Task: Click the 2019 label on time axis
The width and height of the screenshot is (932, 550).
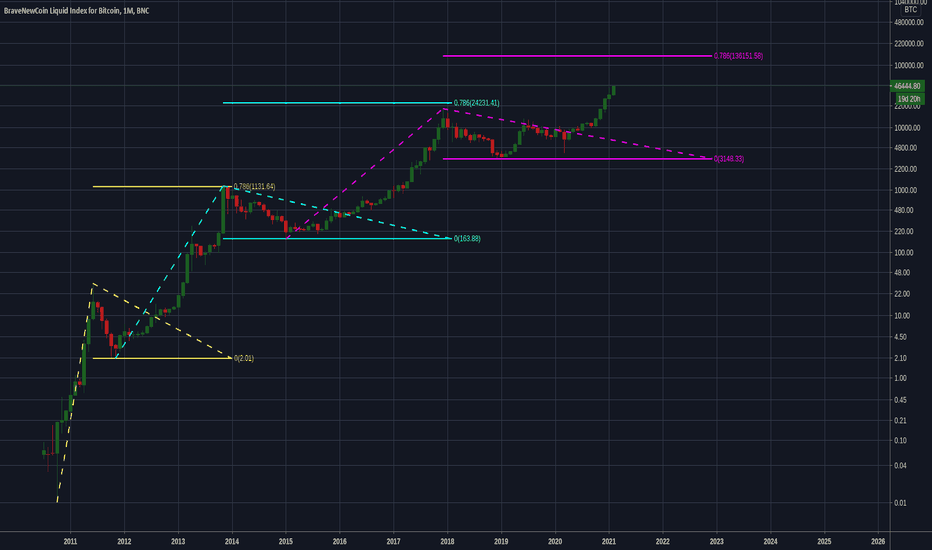Action: [x=501, y=541]
